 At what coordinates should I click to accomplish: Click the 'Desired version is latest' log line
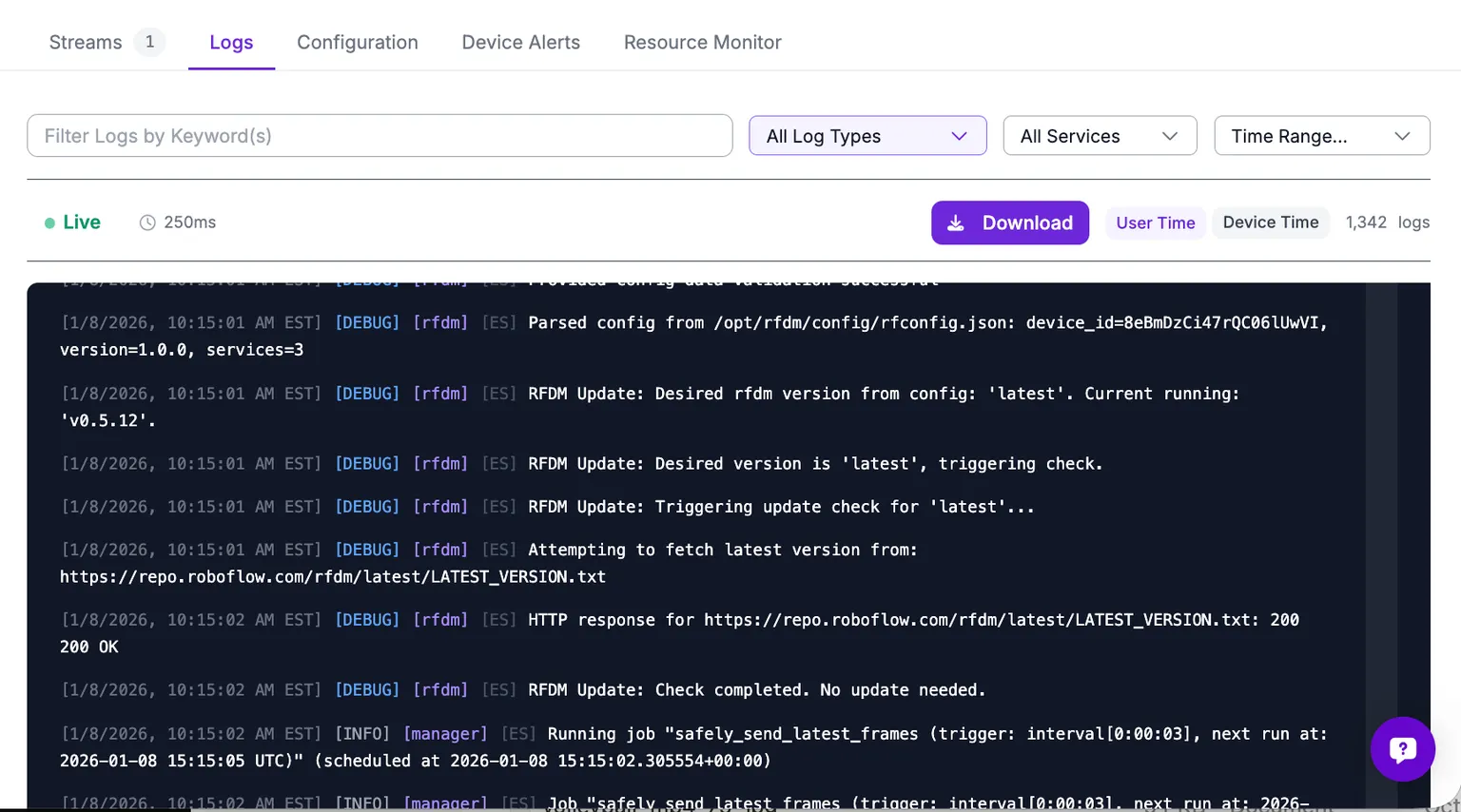[x=582, y=464]
